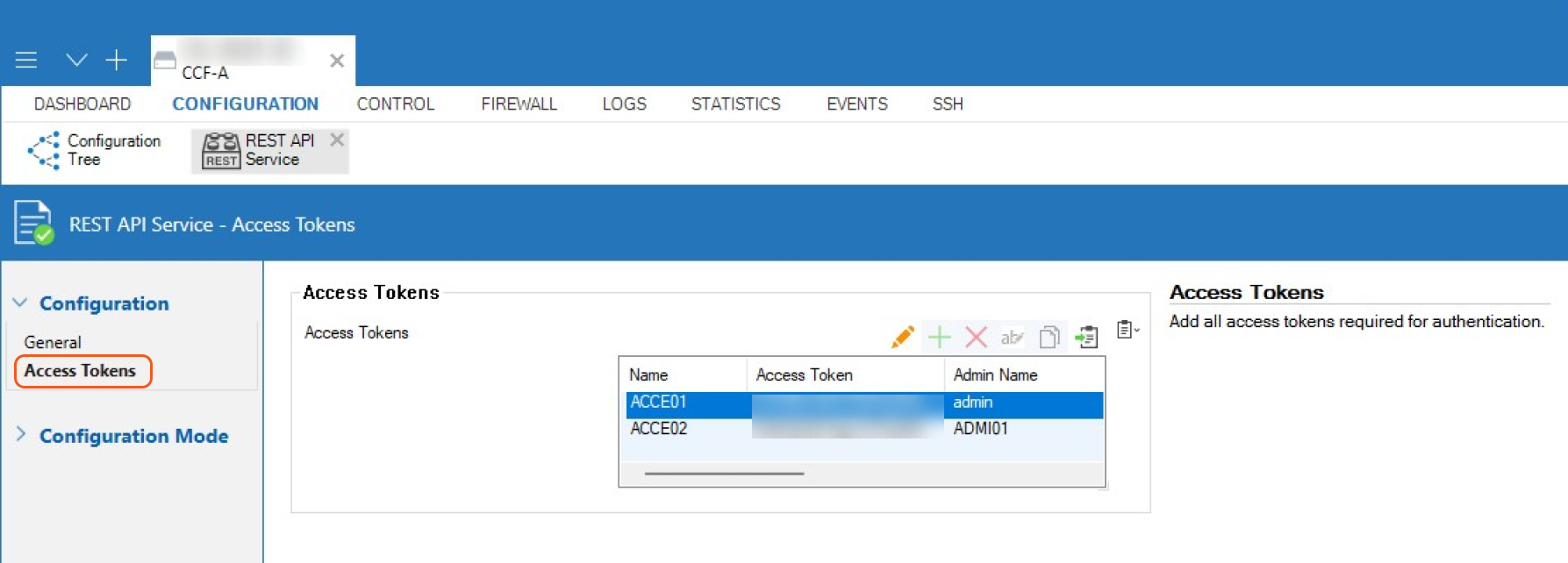This screenshot has width=1568, height=563.
Task: Switch to the FIREWALL tab
Action: coord(519,104)
